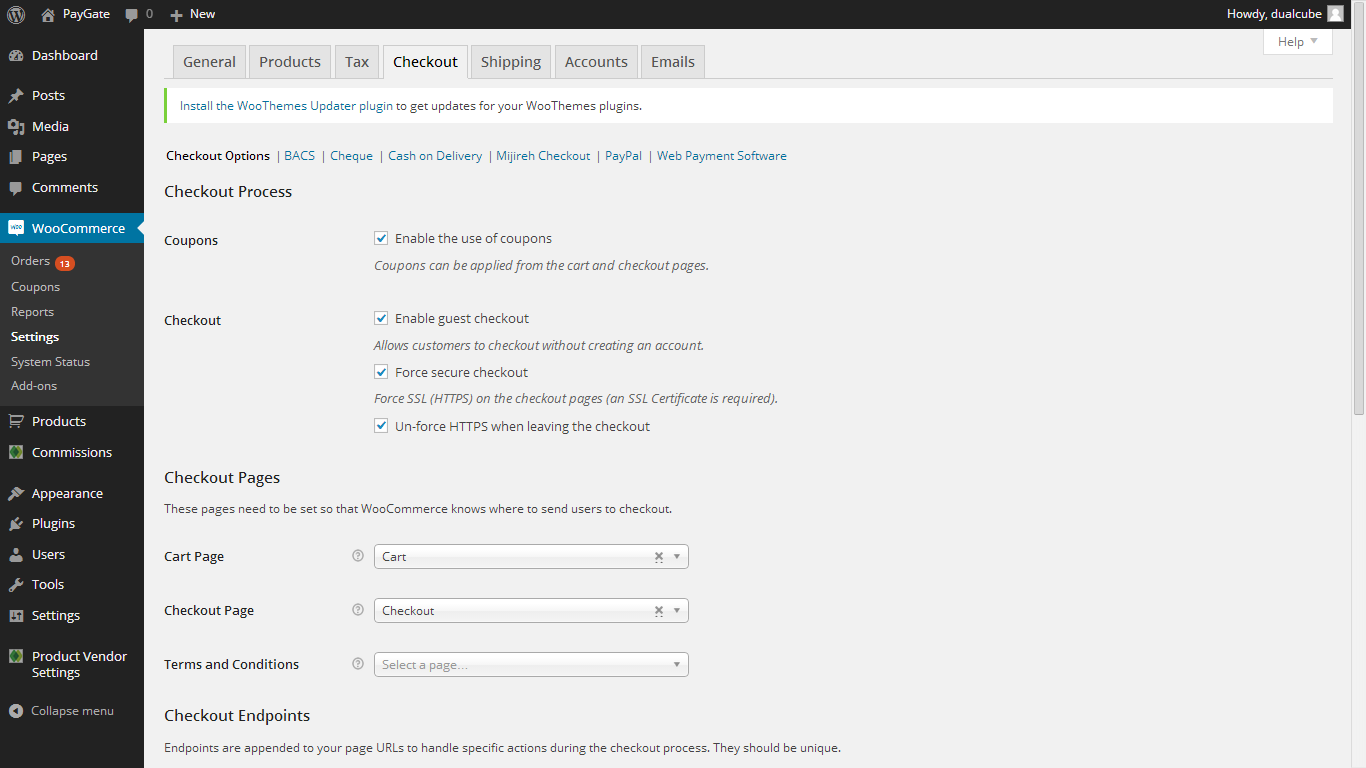Open the Cart Page dropdown
The width and height of the screenshot is (1366, 768).
(531, 556)
